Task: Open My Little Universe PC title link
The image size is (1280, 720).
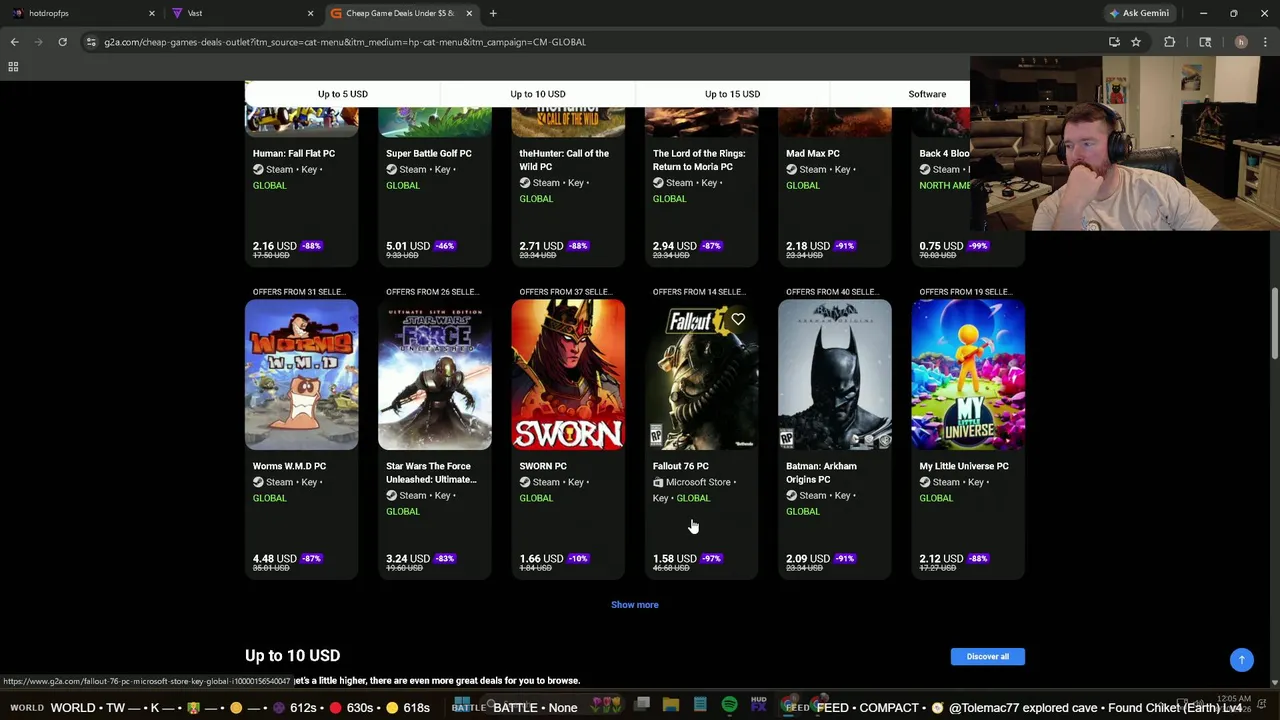Action: click(x=964, y=466)
